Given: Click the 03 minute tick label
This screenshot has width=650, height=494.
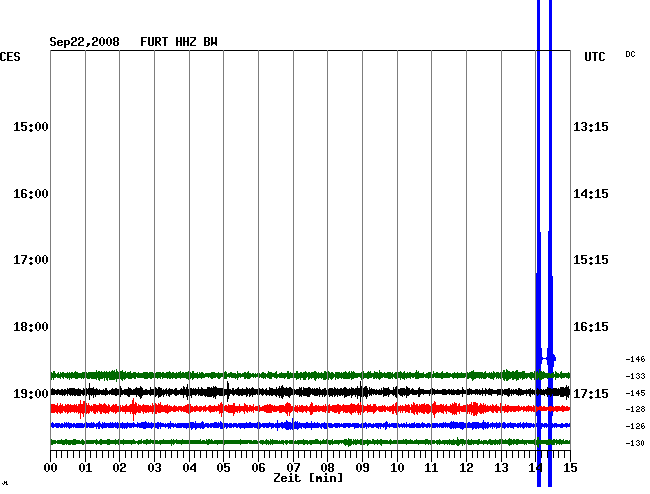Looking at the screenshot, I should 155,467.
